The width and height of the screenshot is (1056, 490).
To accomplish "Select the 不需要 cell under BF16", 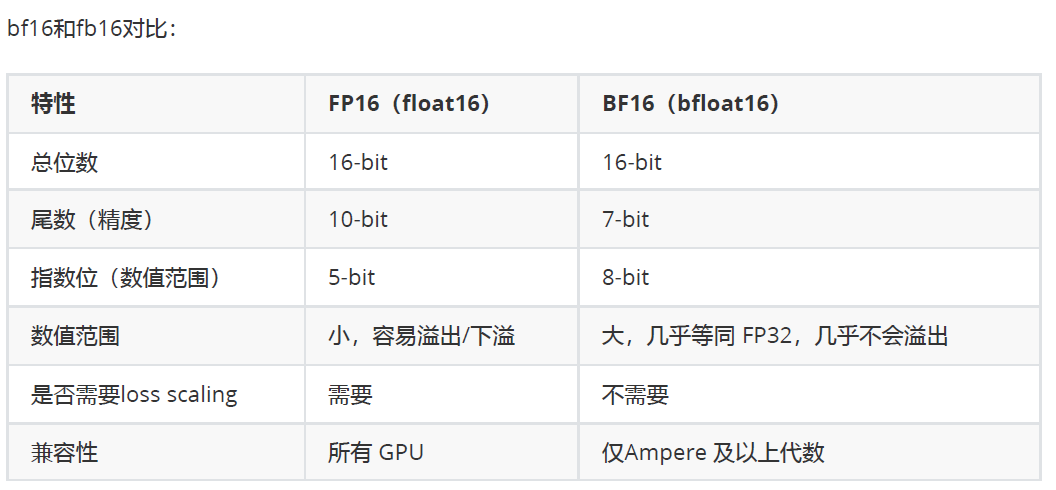I will 810,394.
